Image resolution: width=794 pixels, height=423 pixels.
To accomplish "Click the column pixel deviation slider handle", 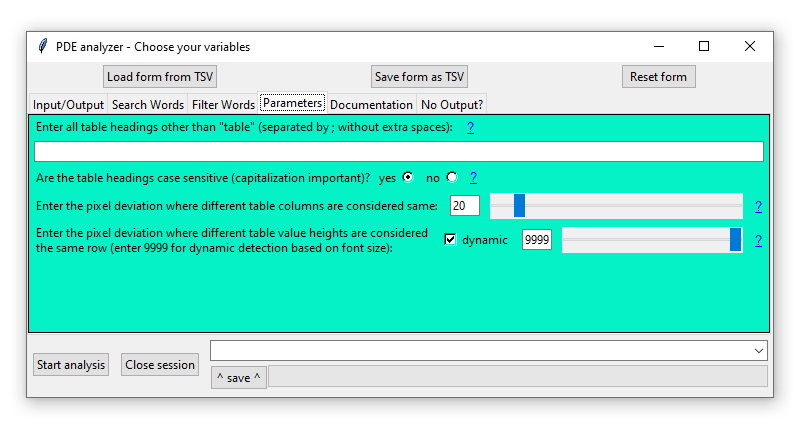I will pyautogui.click(x=519, y=206).
